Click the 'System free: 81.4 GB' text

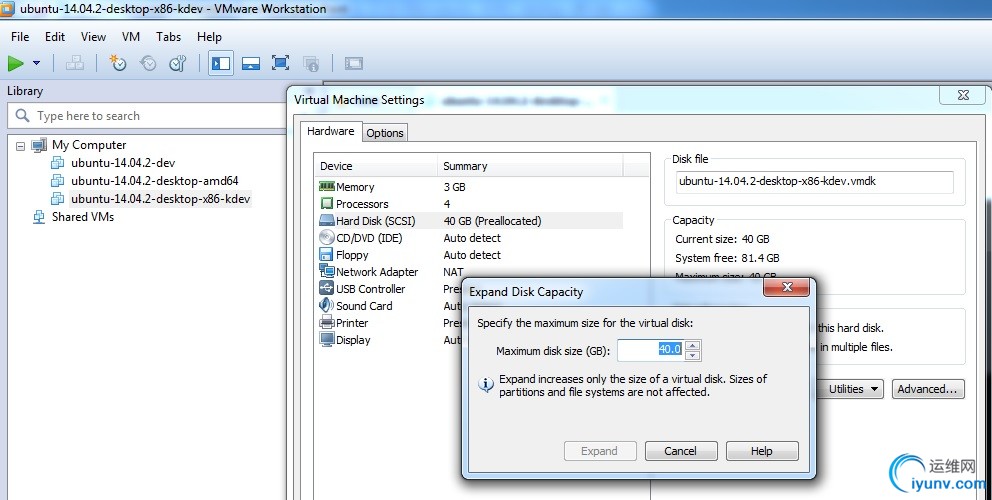click(x=727, y=258)
